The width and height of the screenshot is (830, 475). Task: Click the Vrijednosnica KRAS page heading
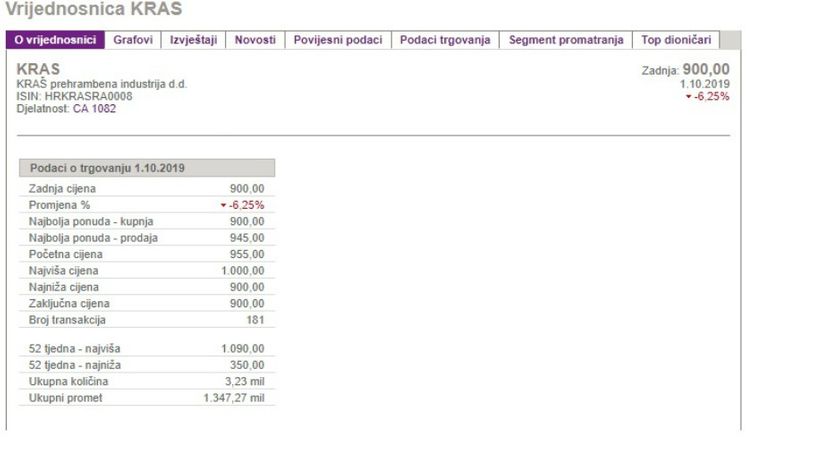(x=94, y=8)
